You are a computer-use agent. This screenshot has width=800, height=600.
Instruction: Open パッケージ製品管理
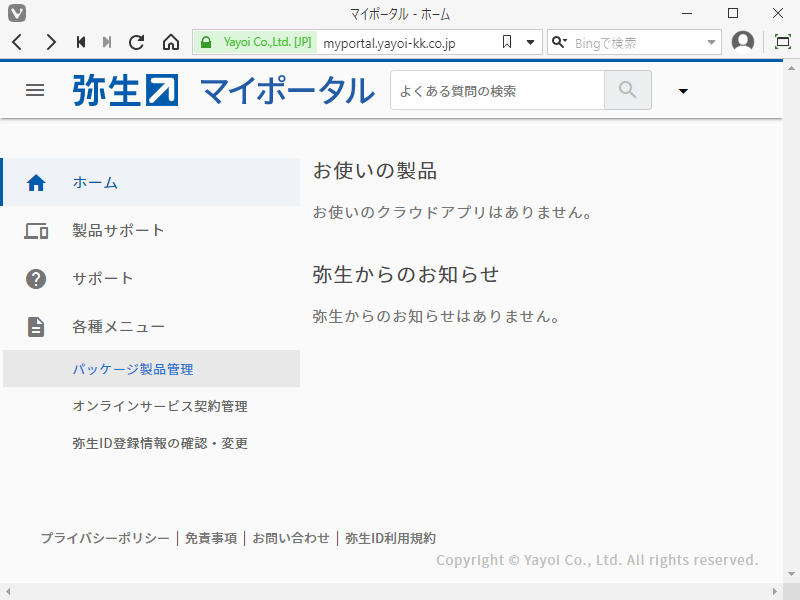[x=151, y=368]
